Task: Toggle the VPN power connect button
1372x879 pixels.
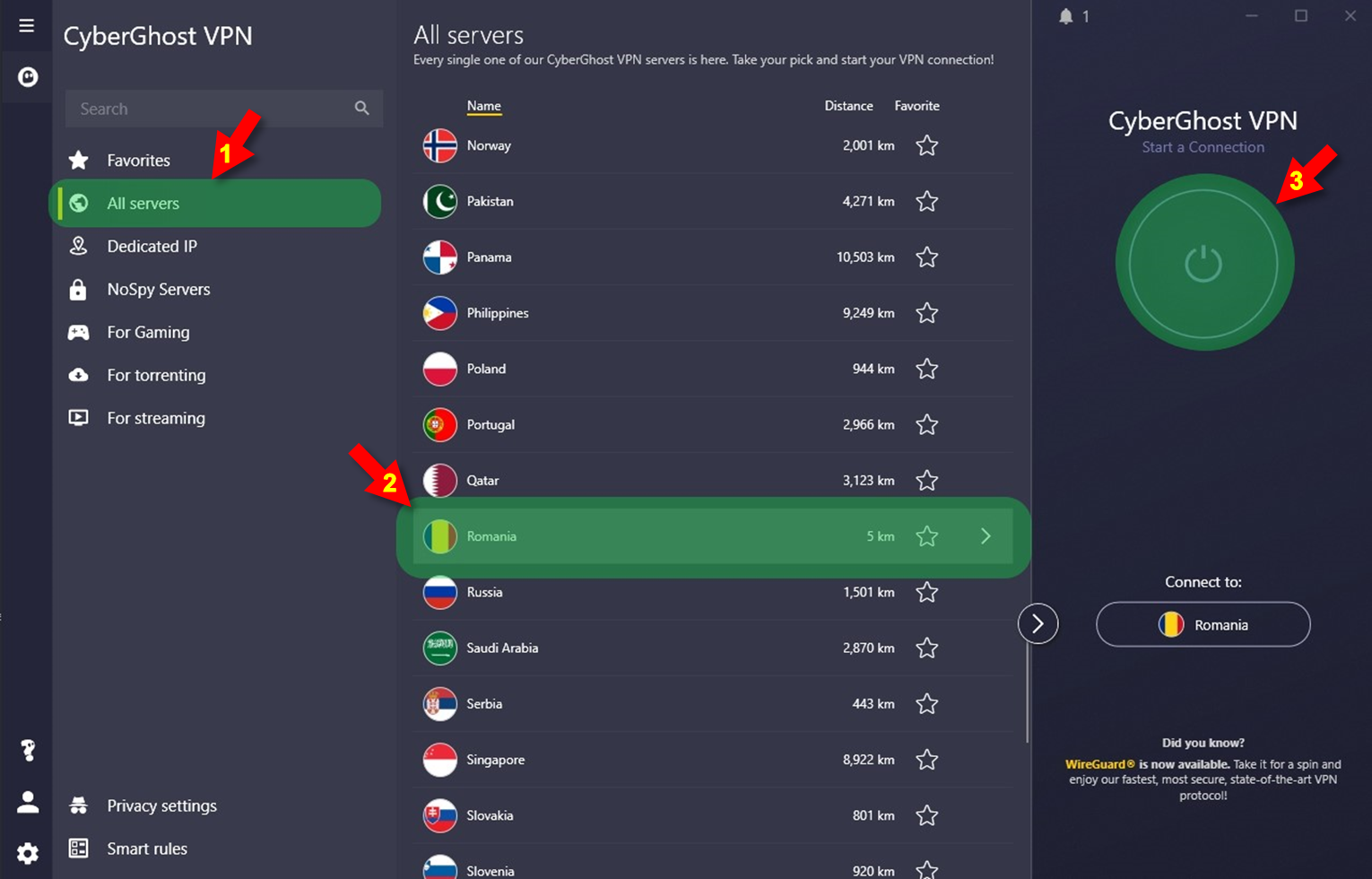Action: point(1203,263)
